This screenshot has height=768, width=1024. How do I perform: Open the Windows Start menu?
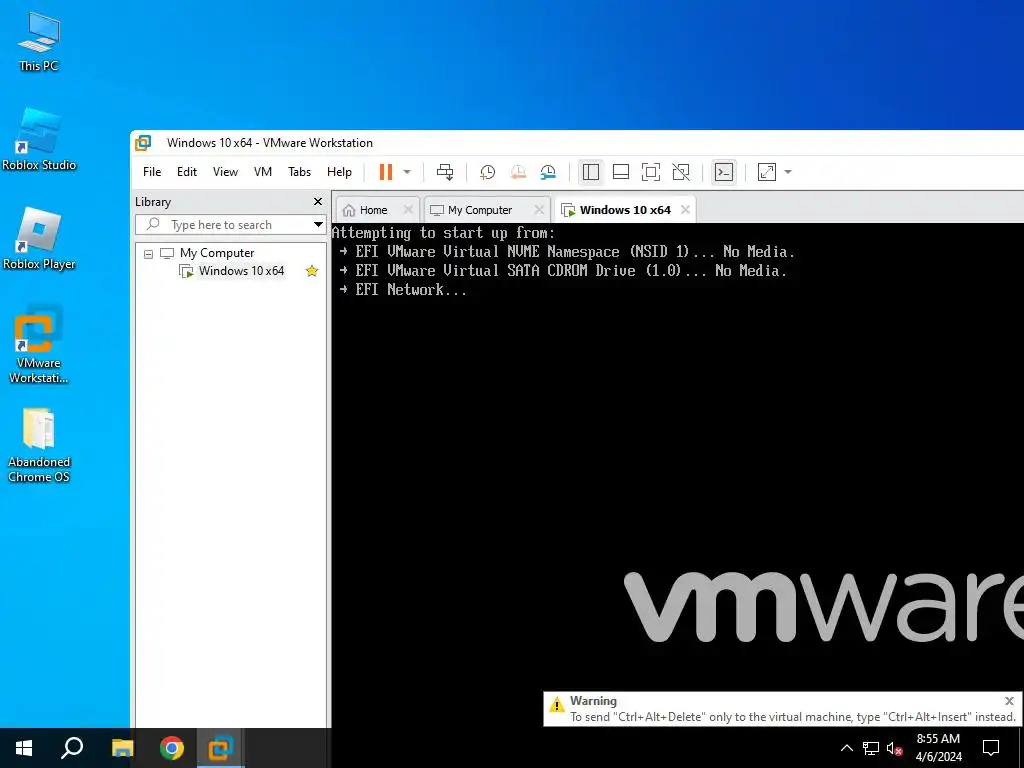click(x=24, y=748)
